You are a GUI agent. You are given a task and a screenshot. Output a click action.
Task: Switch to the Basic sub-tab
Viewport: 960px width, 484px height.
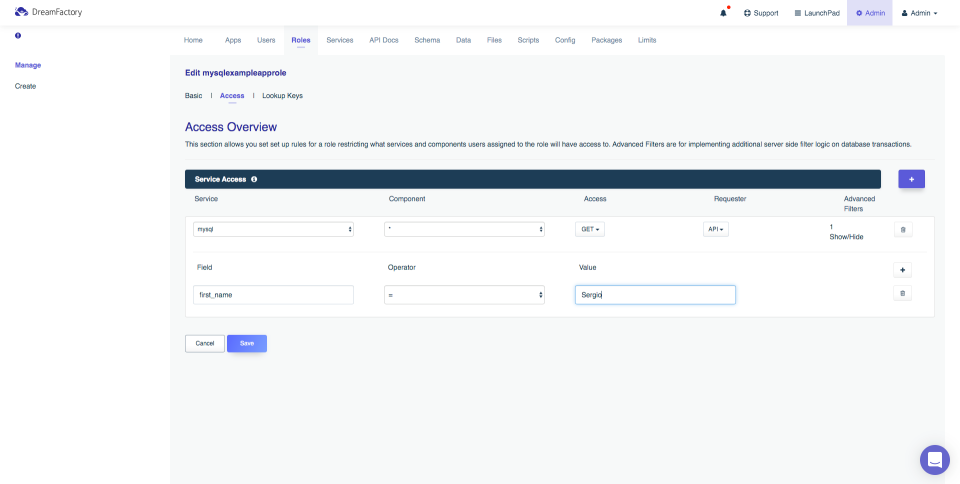point(193,96)
